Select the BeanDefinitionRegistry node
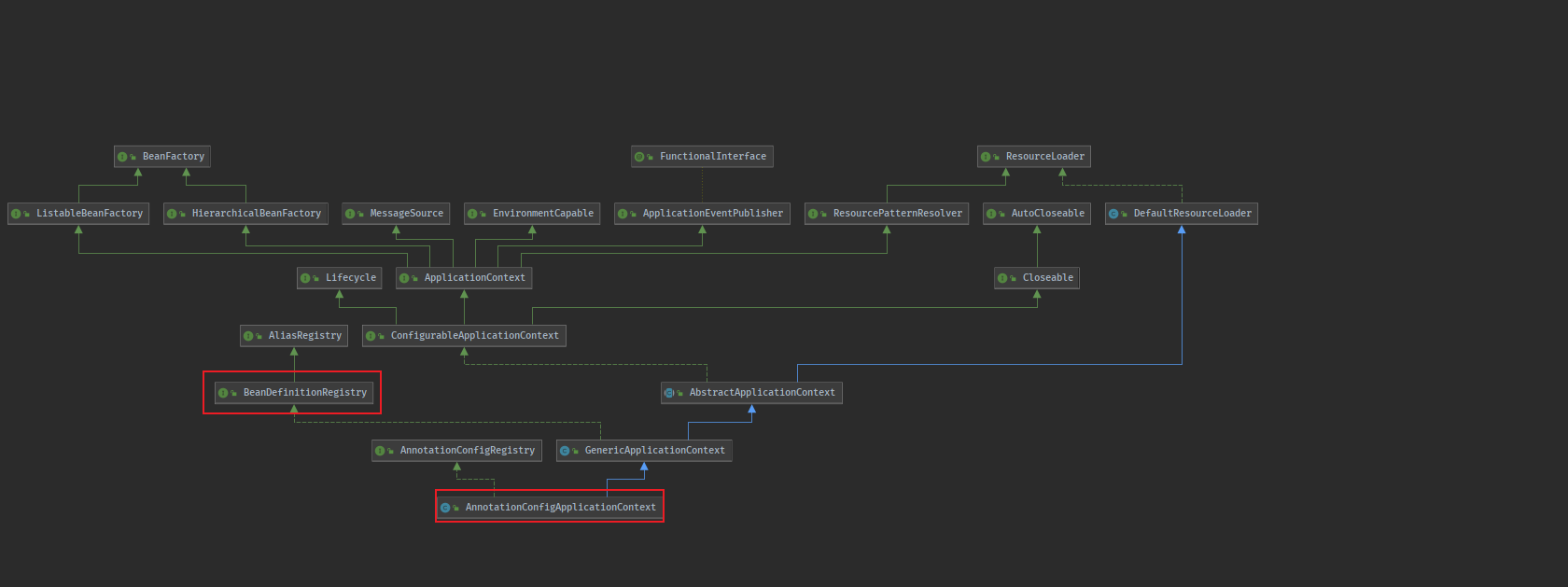The height and width of the screenshot is (587, 1568). pyautogui.click(x=294, y=393)
